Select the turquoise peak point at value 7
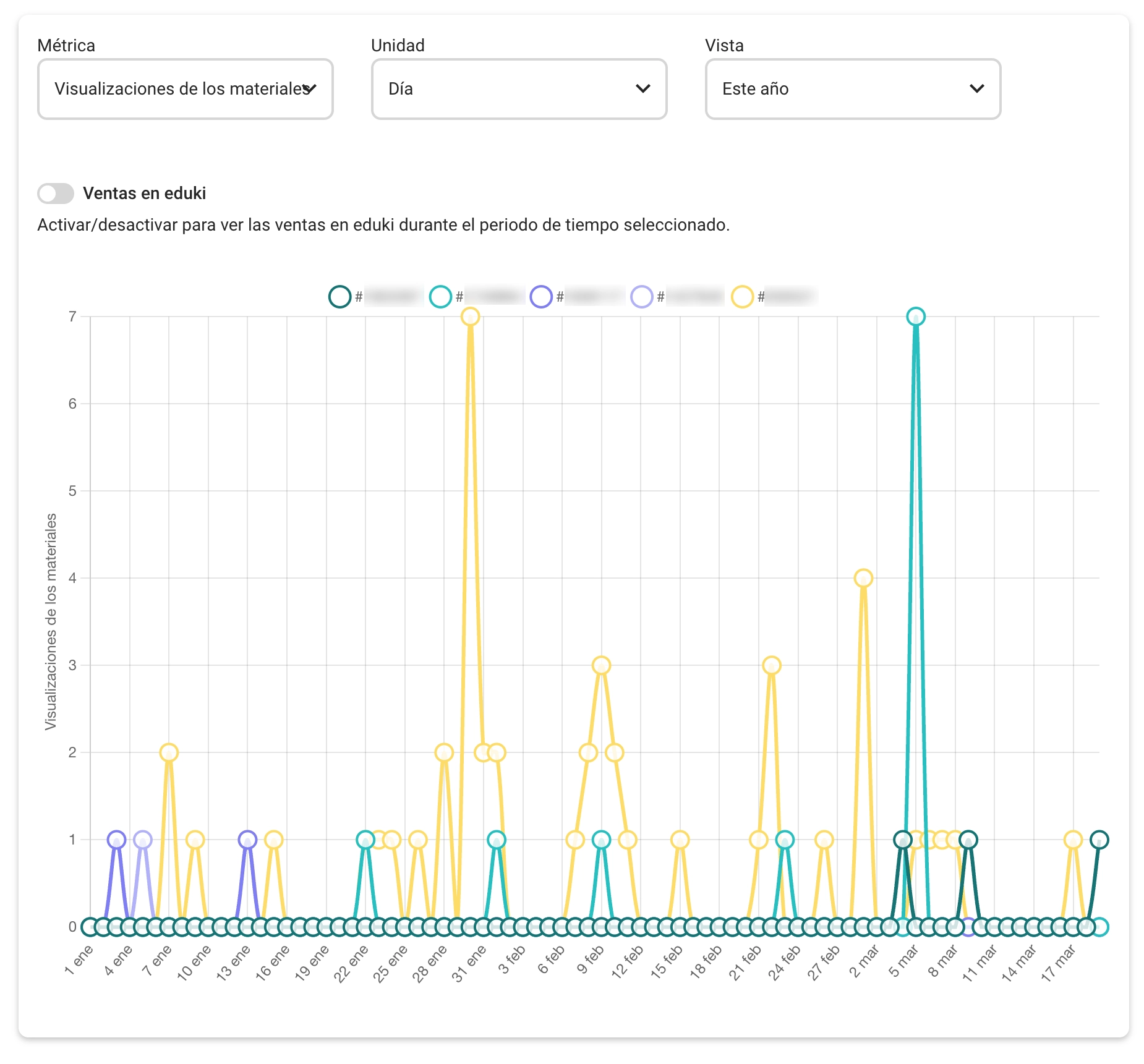Image resolution: width=1144 pixels, height=1064 pixels. click(916, 317)
